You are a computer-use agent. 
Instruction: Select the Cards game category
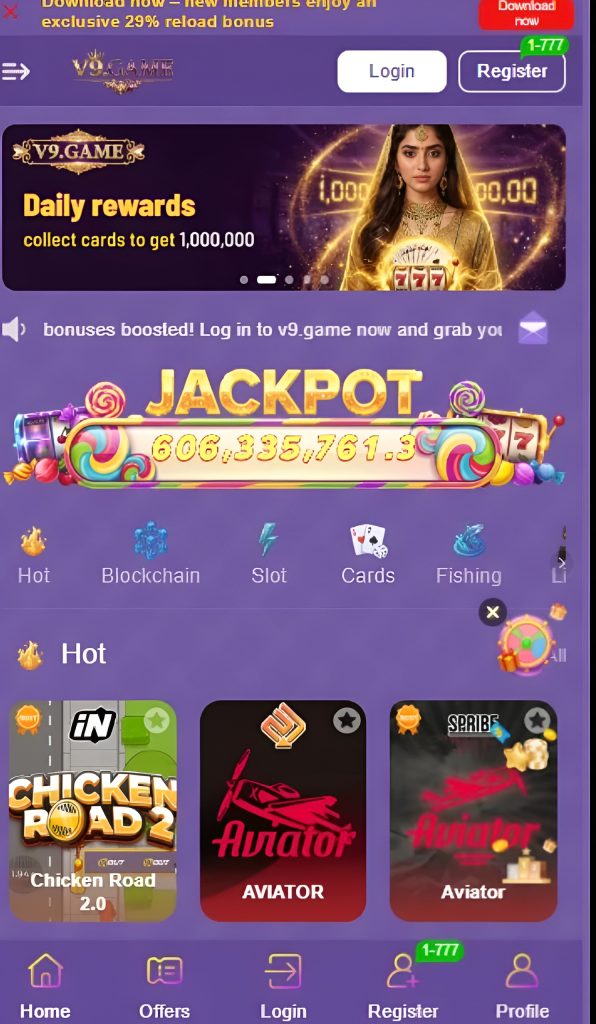tap(368, 553)
